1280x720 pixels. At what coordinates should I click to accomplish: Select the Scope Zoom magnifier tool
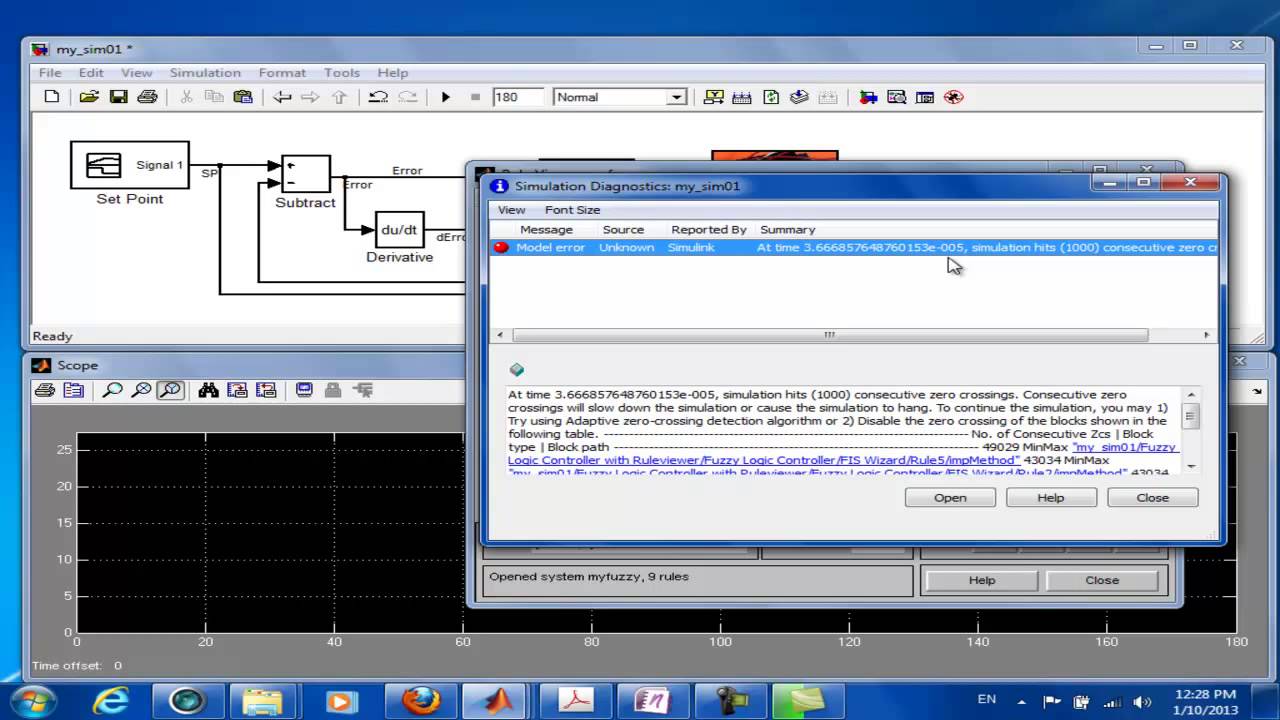point(113,390)
